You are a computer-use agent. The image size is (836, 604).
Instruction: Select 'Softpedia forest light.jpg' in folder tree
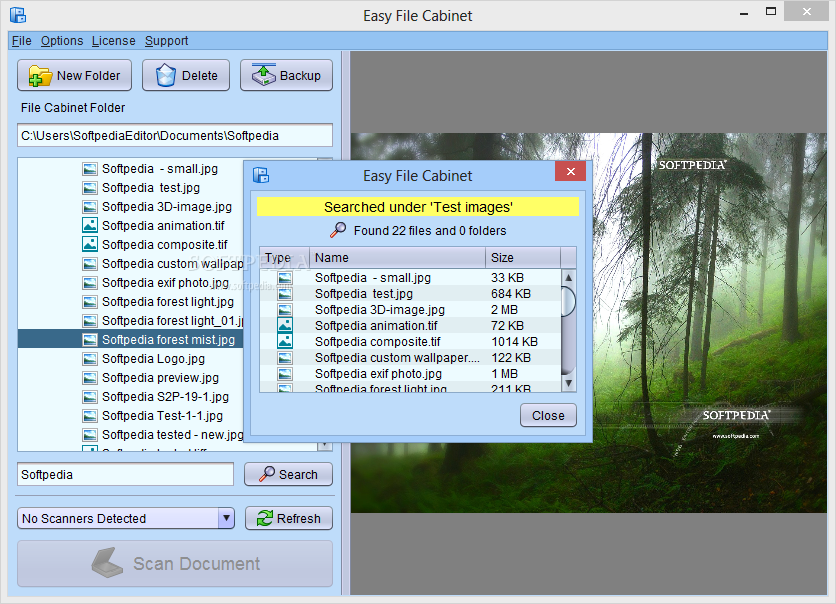(168, 301)
